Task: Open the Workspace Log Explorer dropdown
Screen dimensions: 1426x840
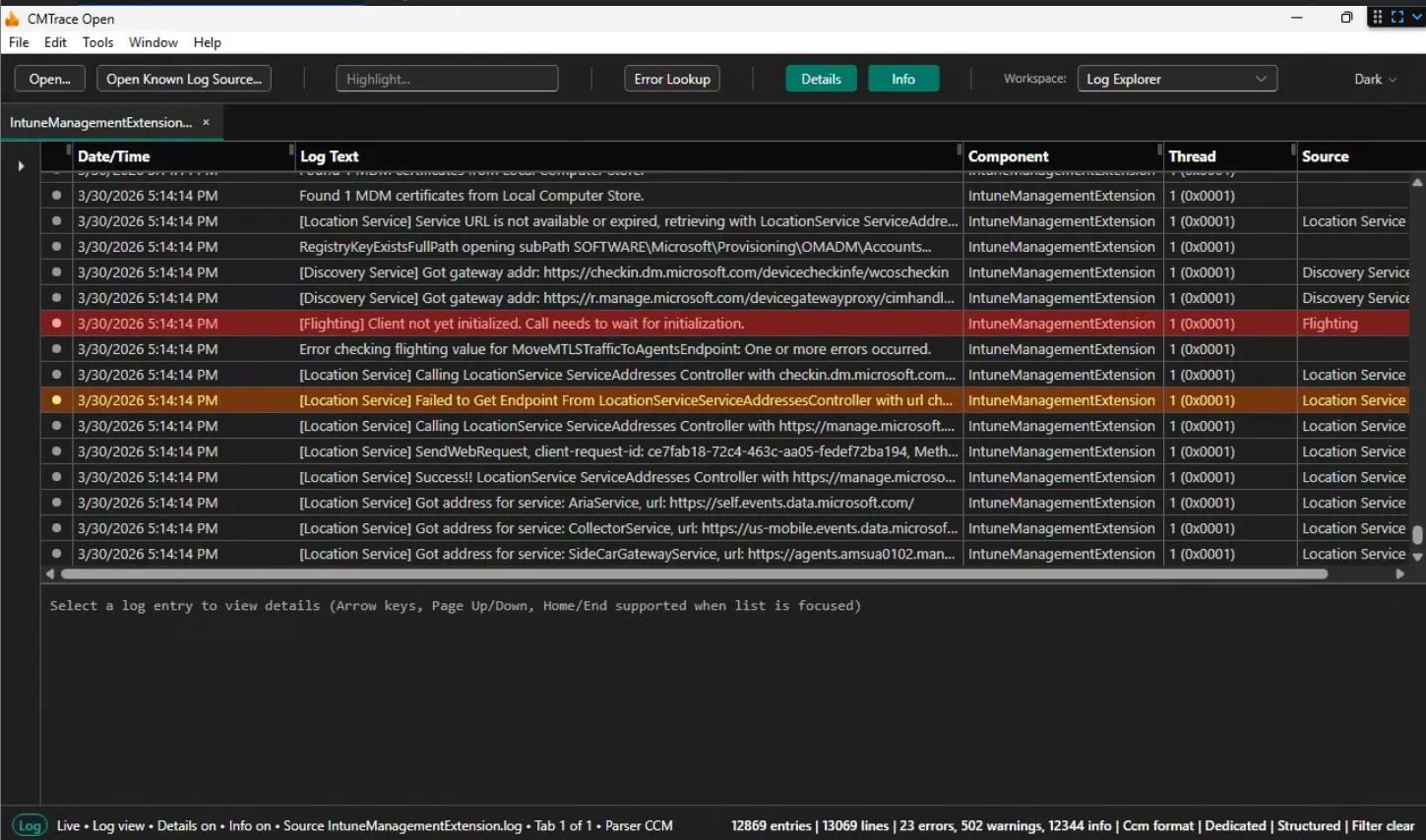Action: click(x=1177, y=78)
